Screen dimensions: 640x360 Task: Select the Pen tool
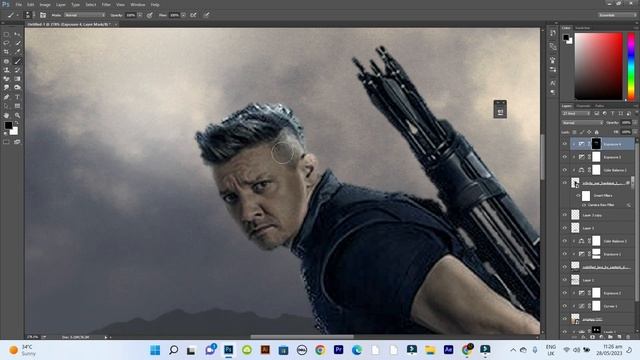[7, 97]
